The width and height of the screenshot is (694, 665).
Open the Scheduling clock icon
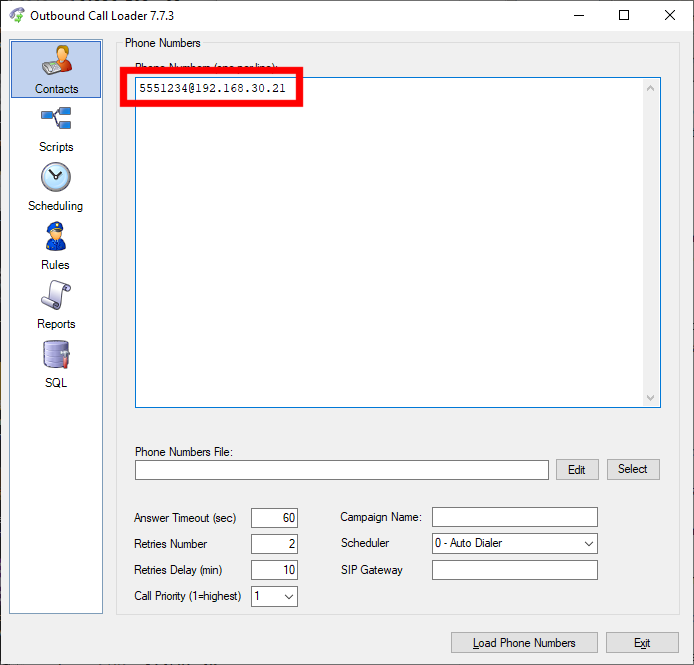(56, 179)
